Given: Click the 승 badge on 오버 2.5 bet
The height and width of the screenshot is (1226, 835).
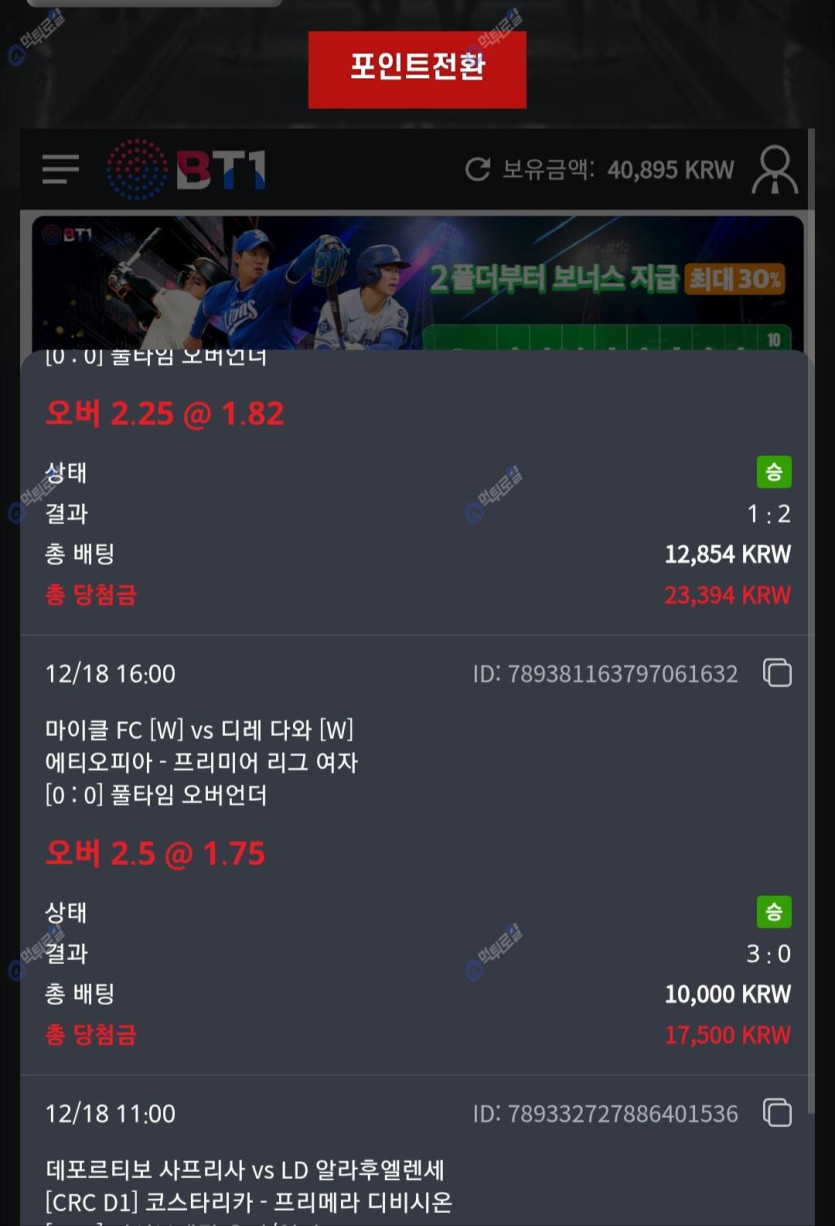Looking at the screenshot, I should point(774,912).
